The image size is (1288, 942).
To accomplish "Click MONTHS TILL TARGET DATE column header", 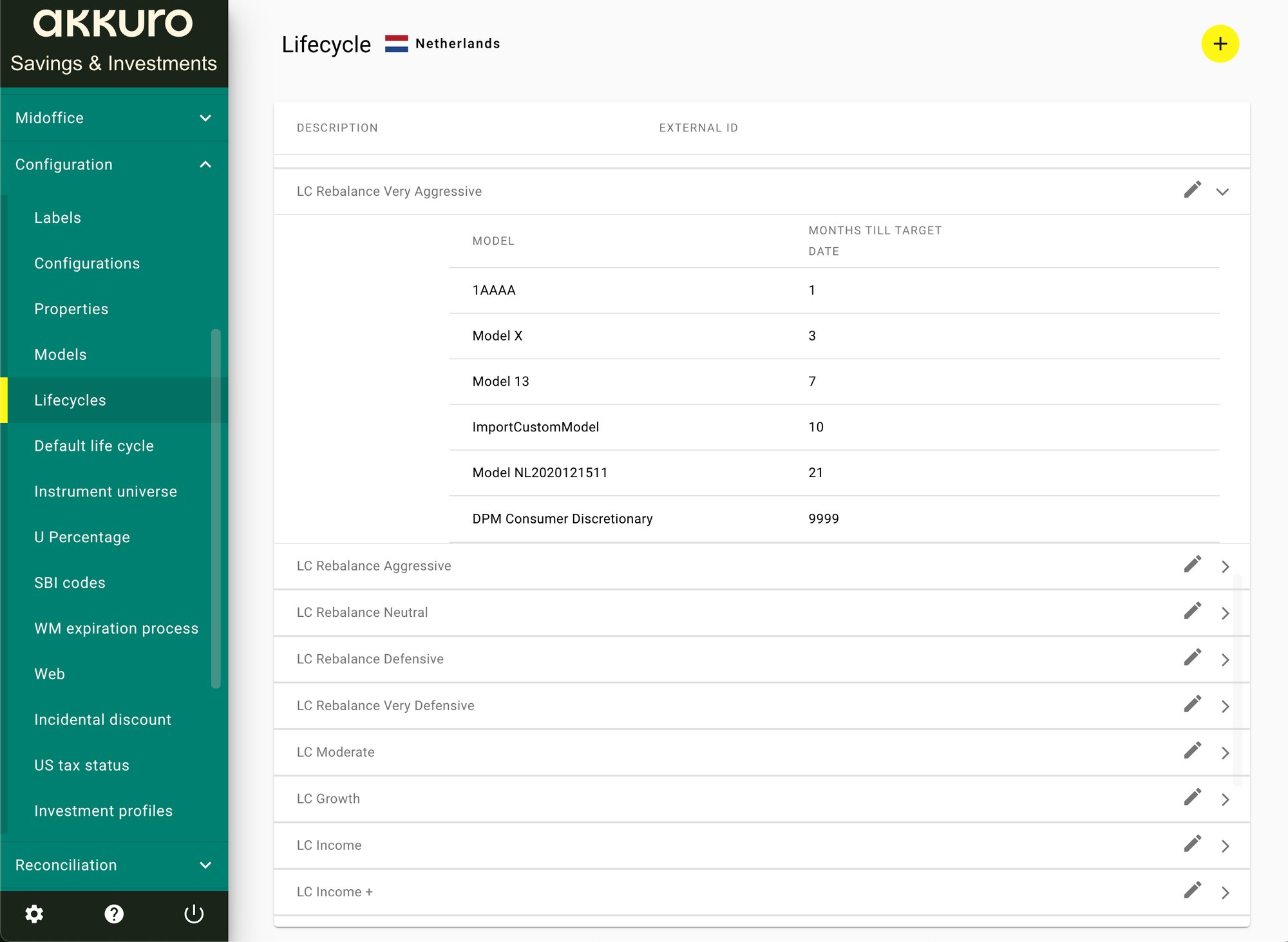I will 875,241.
